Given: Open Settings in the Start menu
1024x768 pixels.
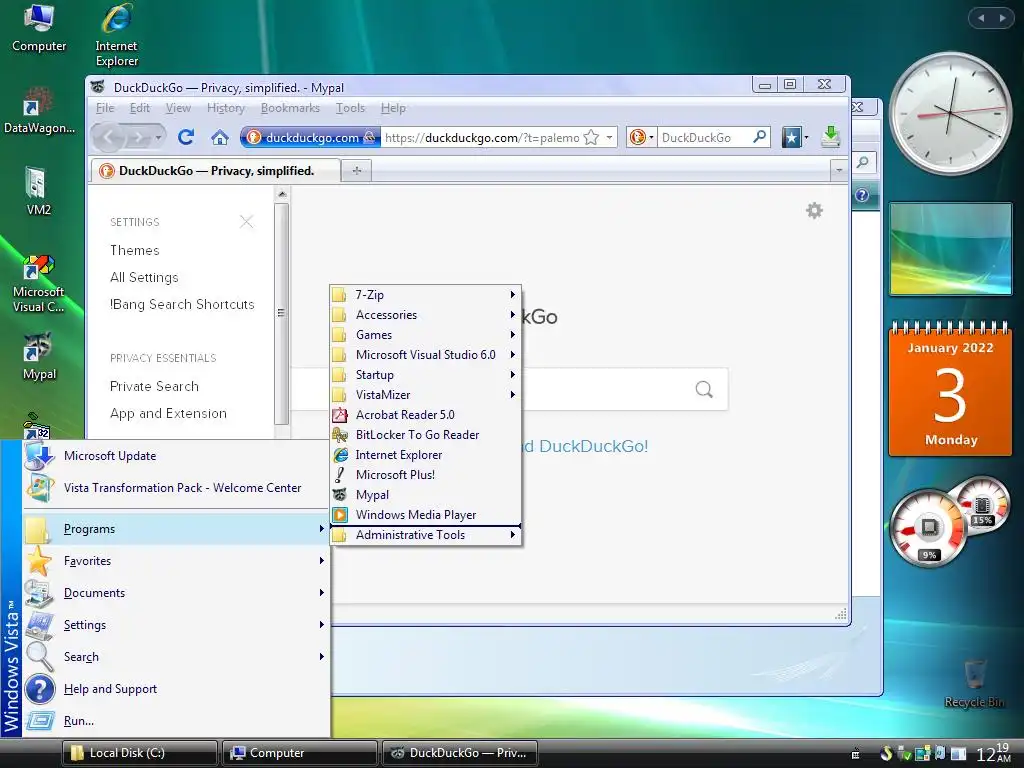Looking at the screenshot, I should [176, 625].
